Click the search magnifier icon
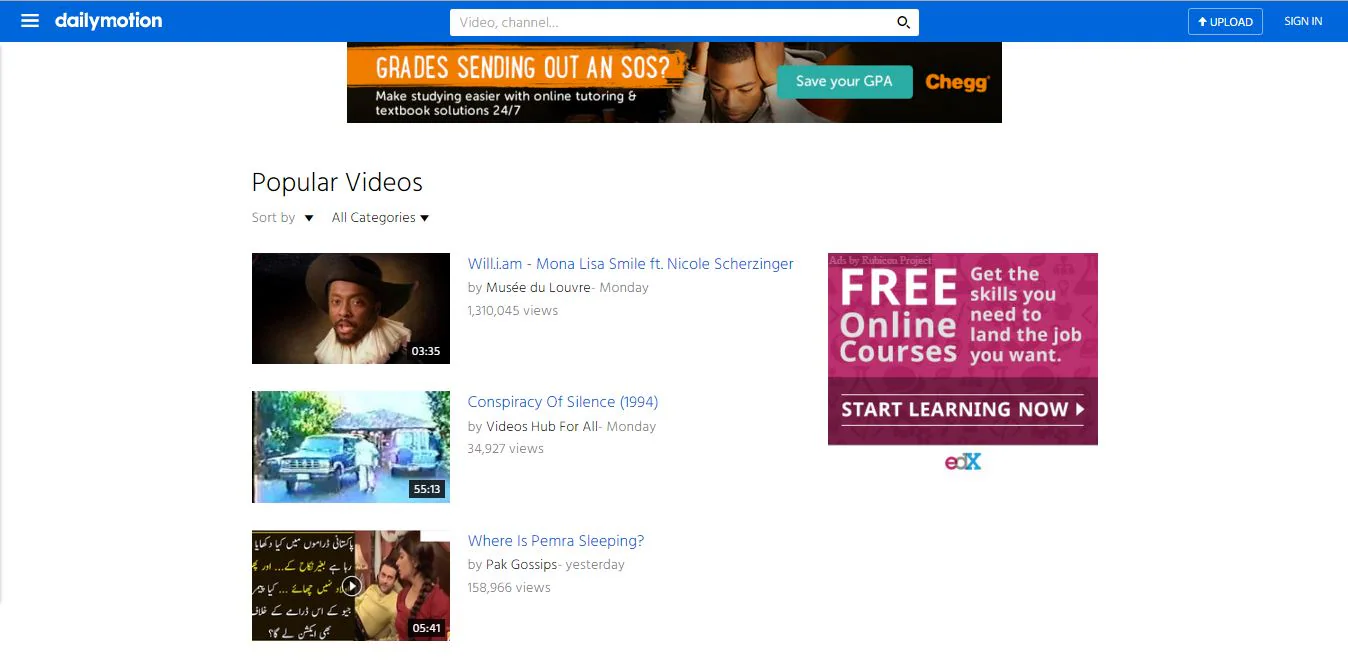1348x661 pixels. 903,22
